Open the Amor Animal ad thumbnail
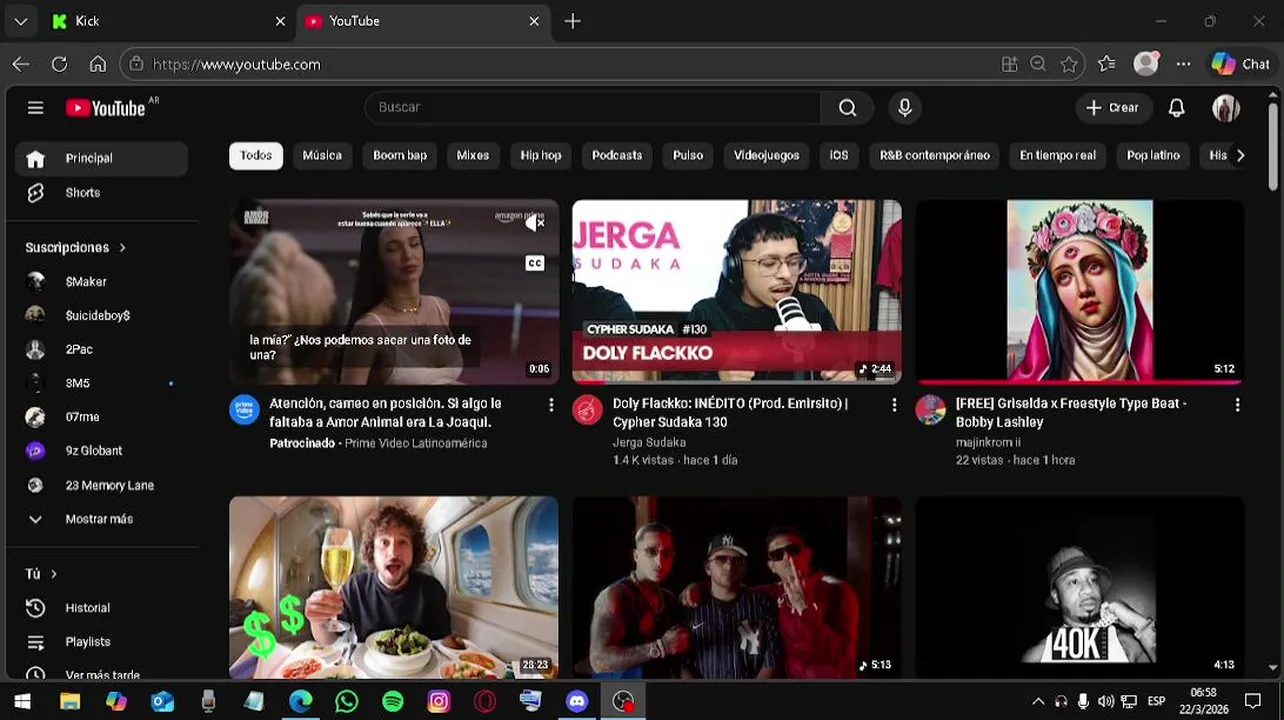Image resolution: width=1284 pixels, height=720 pixels. pos(394,292)
